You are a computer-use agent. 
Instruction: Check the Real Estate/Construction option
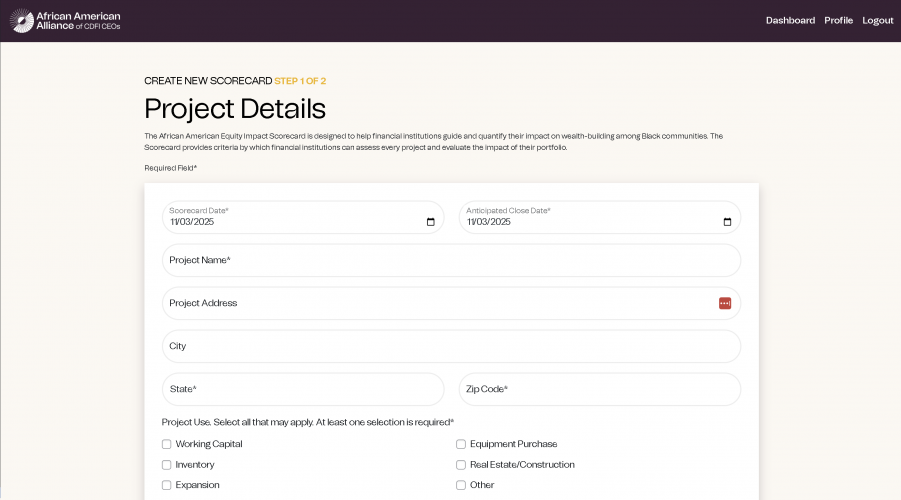pos(461,465)
